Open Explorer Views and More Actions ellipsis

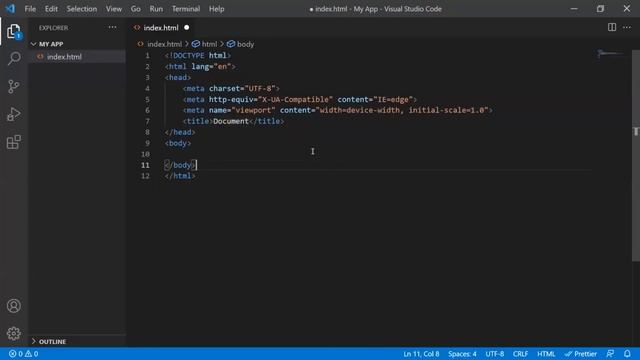[x=112, y=27]
